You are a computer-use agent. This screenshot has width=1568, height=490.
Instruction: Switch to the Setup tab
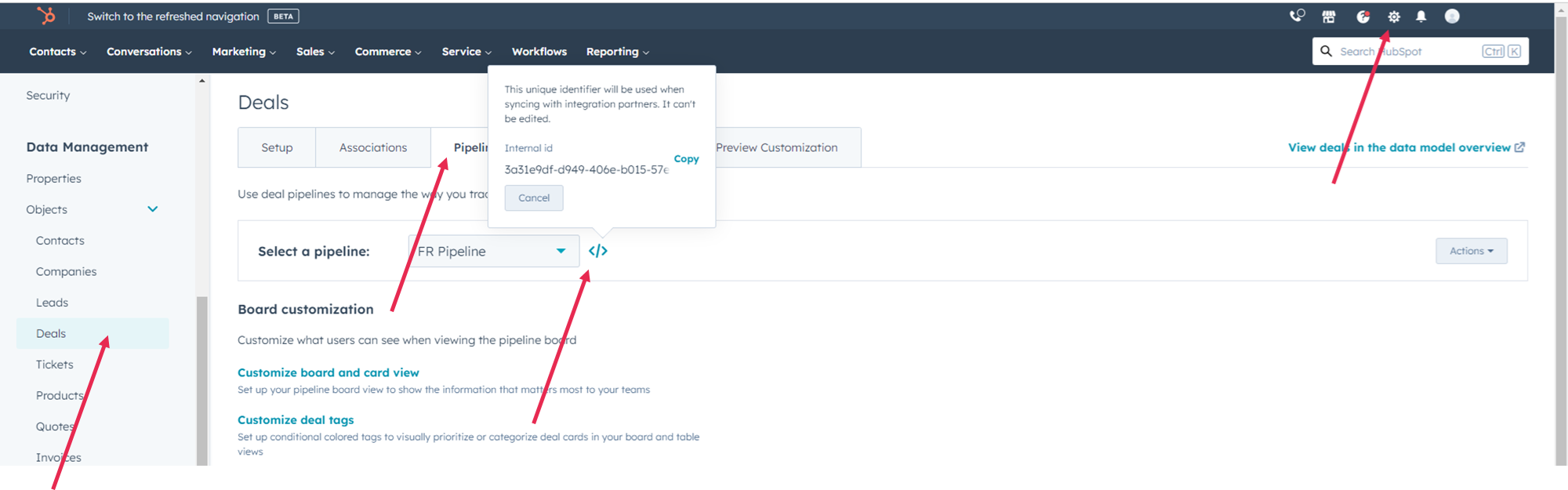point(277,147)
